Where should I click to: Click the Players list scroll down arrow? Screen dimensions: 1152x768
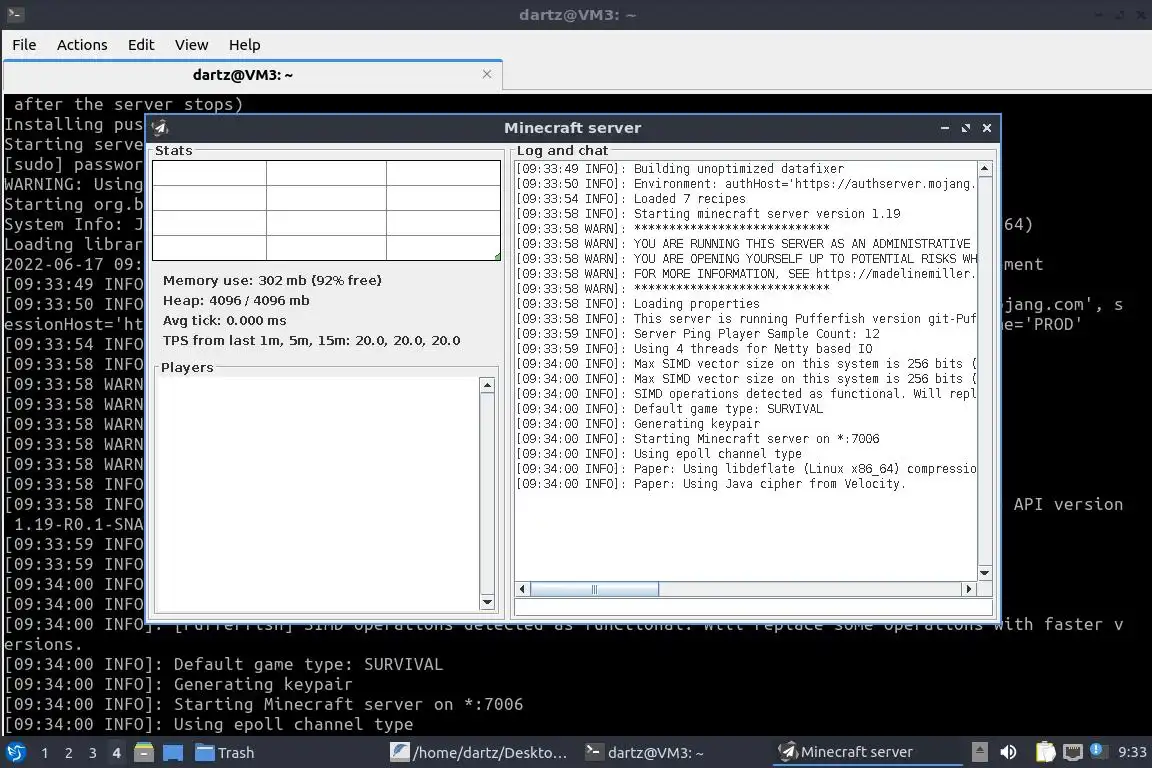[x=486, y=603]
